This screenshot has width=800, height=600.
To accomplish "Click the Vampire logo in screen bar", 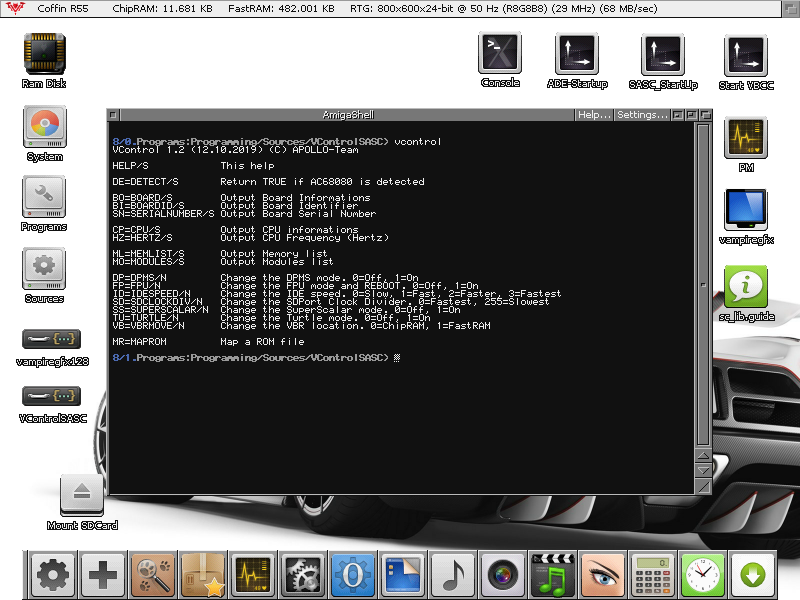I will [15, 8].
